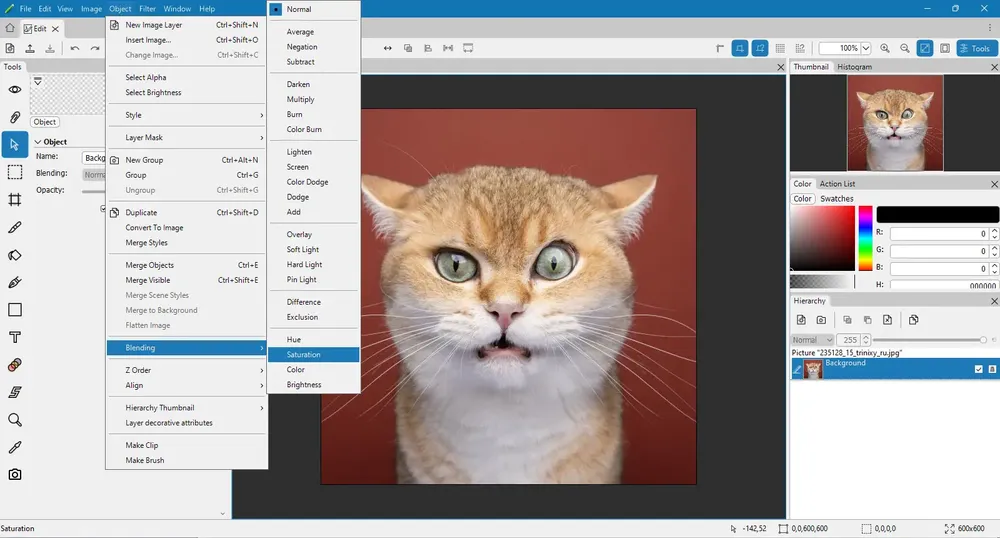Close the Hierarchy panel
This screenshot has width=1000, height=538.
pyautogui.click(x=994, y=301)
